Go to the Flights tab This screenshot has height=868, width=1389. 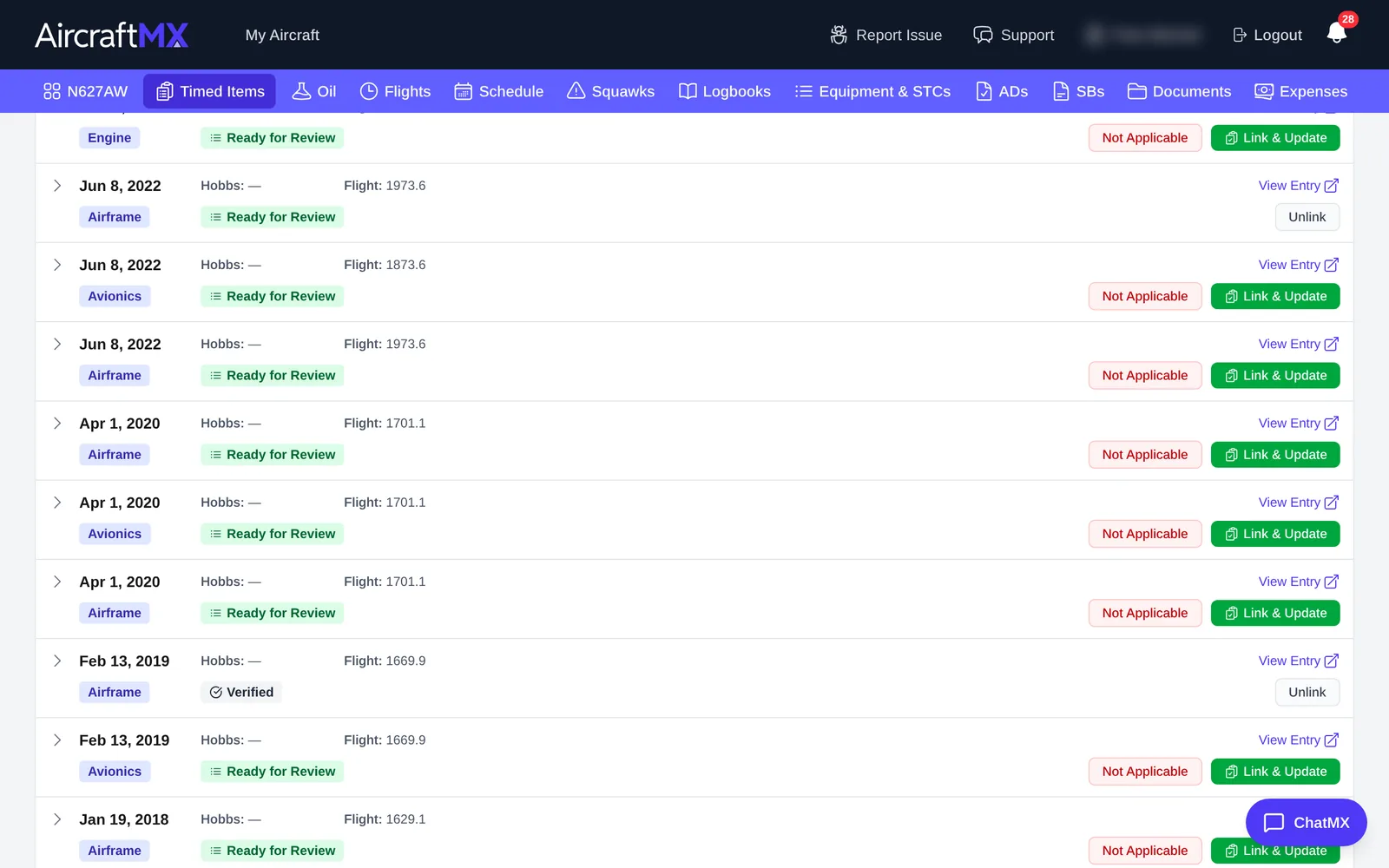(395, 91)
